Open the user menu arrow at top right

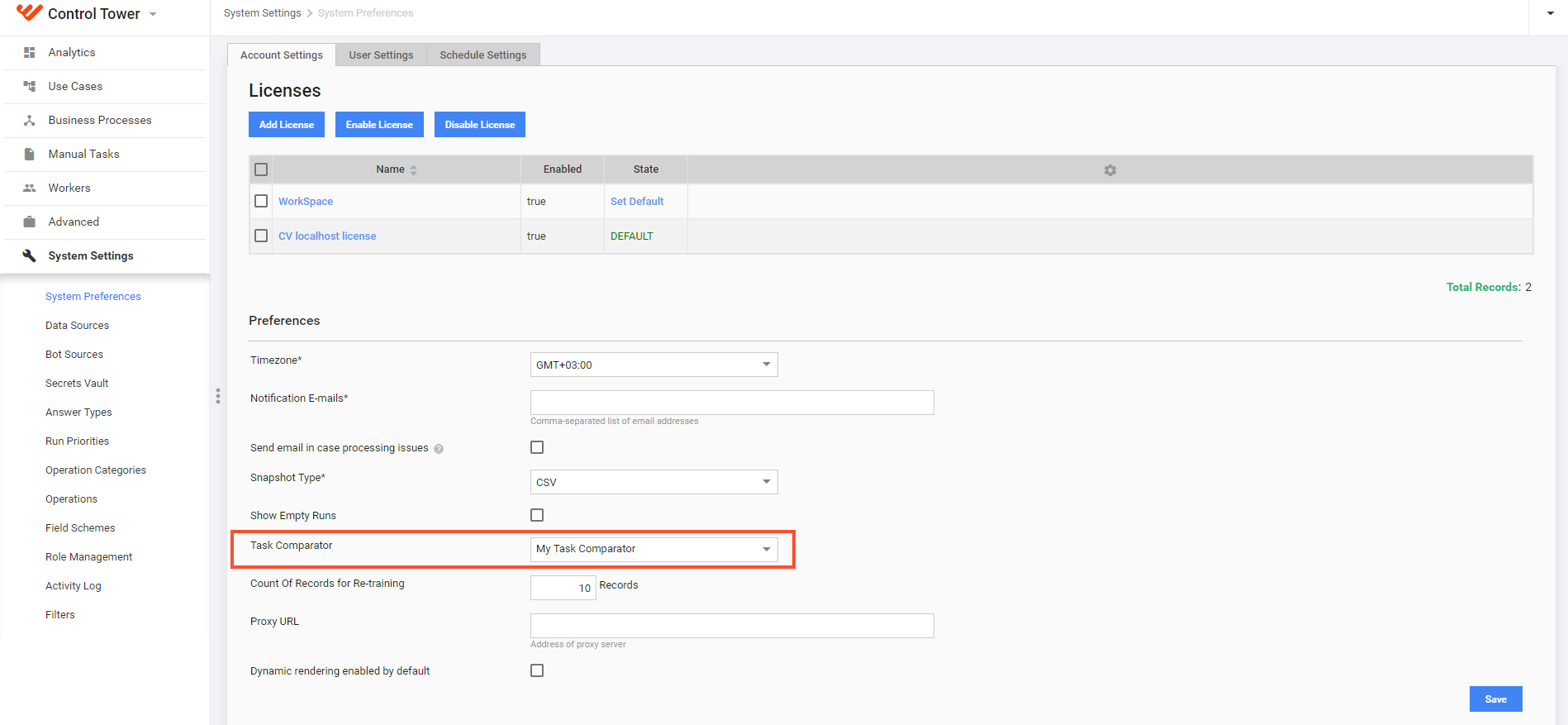[x=1551, y=13]
